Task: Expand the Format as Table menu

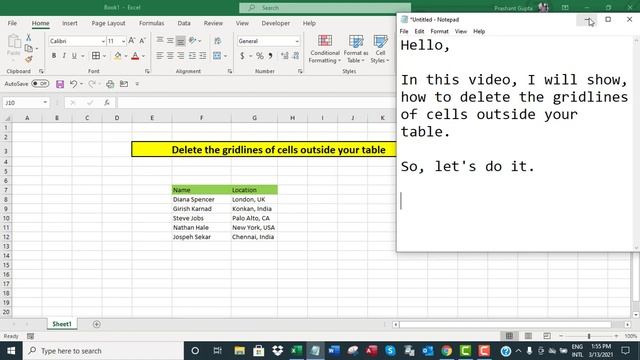Action: click(356, 49)
